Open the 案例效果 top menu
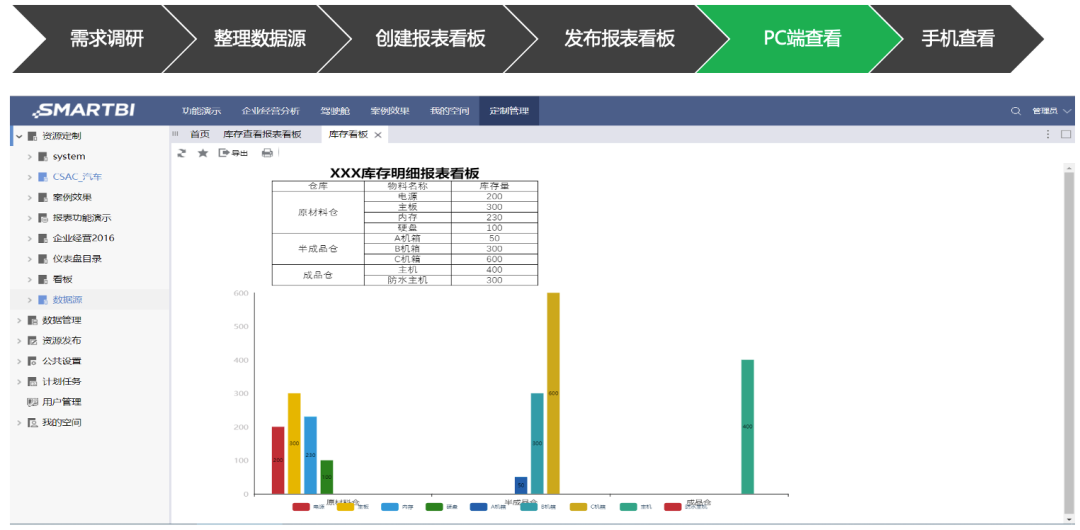Screen dimensions: 1080x530 pos(390,111)
